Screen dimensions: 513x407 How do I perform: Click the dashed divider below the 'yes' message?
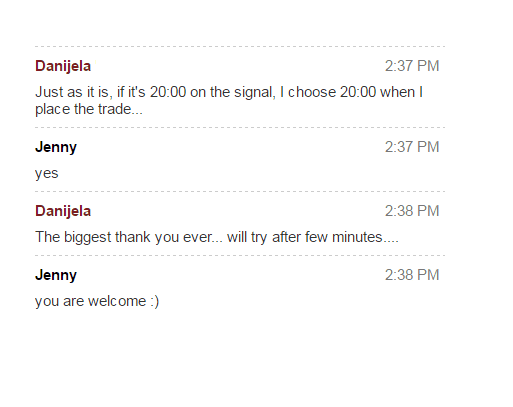click(x=240, y=191)
